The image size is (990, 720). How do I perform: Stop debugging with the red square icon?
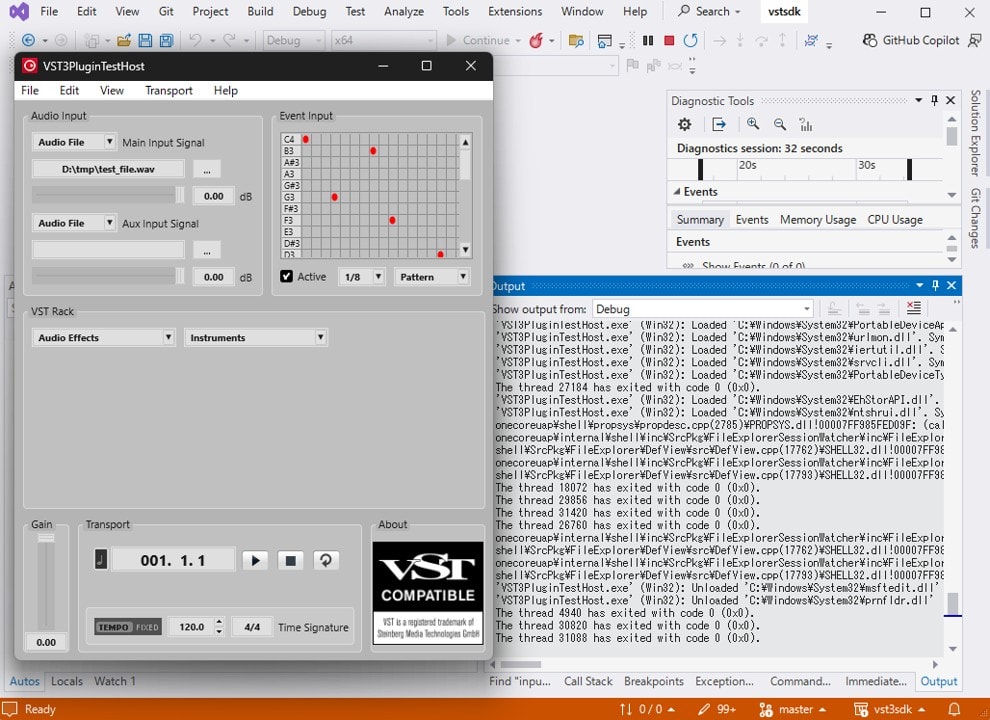coord(669,40)
